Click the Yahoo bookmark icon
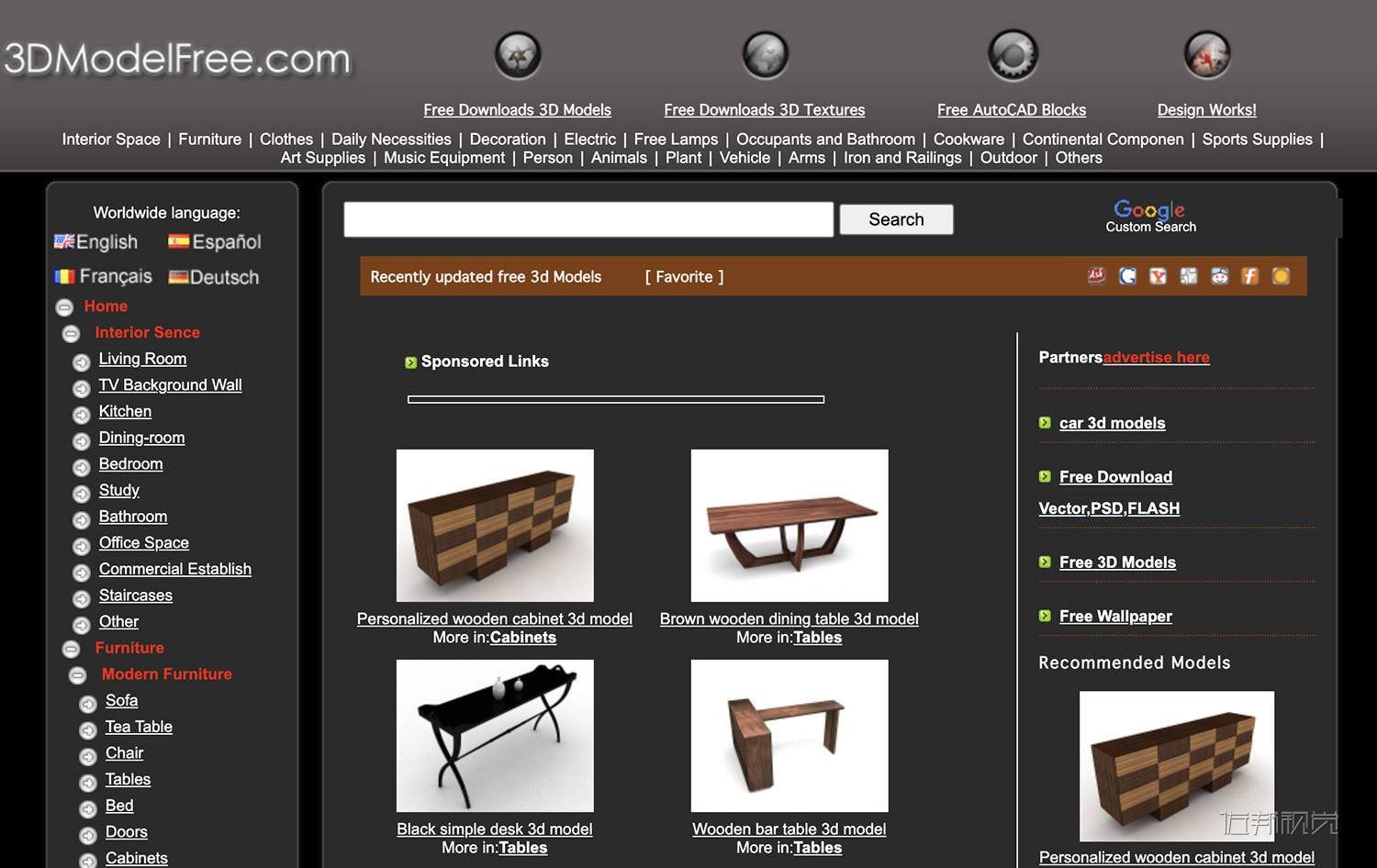 coord(1158,276)
